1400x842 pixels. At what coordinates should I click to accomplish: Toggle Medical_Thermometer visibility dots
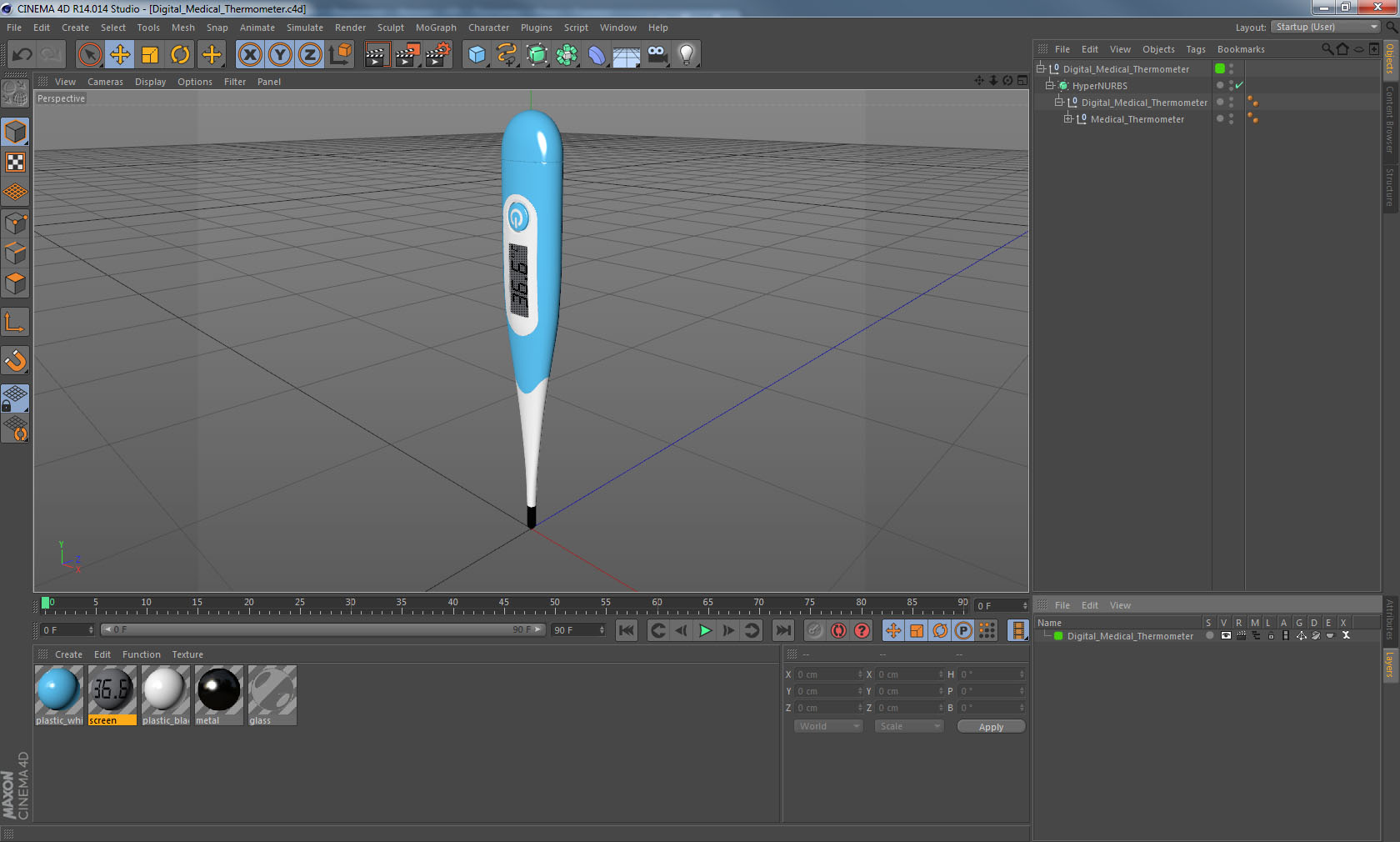(x=1231, y=118)
